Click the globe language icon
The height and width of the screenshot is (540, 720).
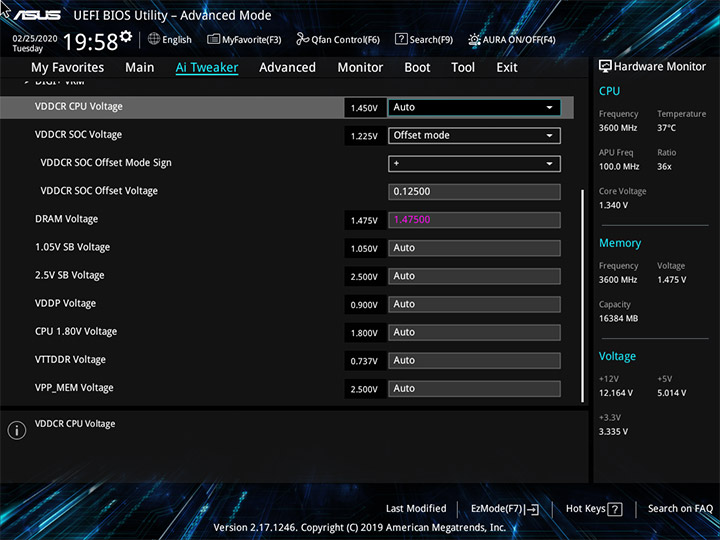pos(154,39)
